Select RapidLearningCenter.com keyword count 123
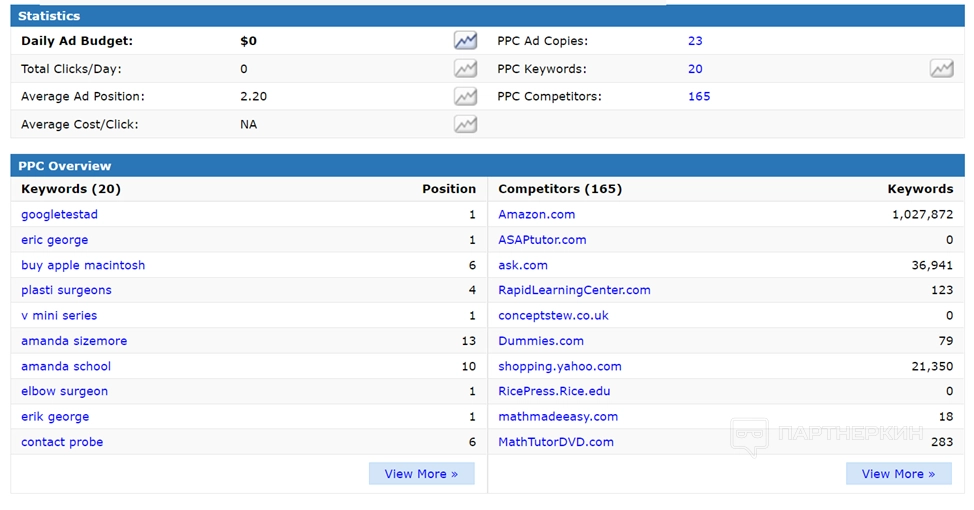The image size is (974, 510). tap(942, 290)
